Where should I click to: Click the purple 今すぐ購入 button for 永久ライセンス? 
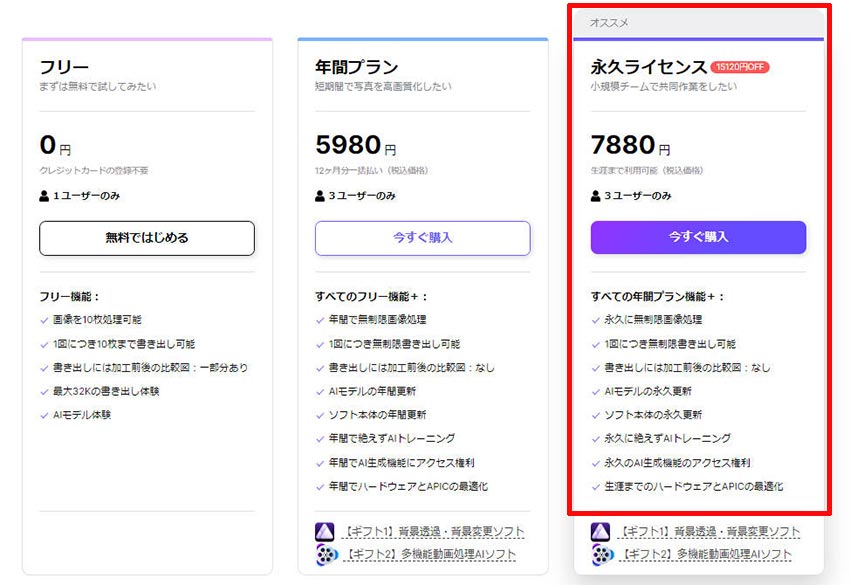[x=698, y=238]
